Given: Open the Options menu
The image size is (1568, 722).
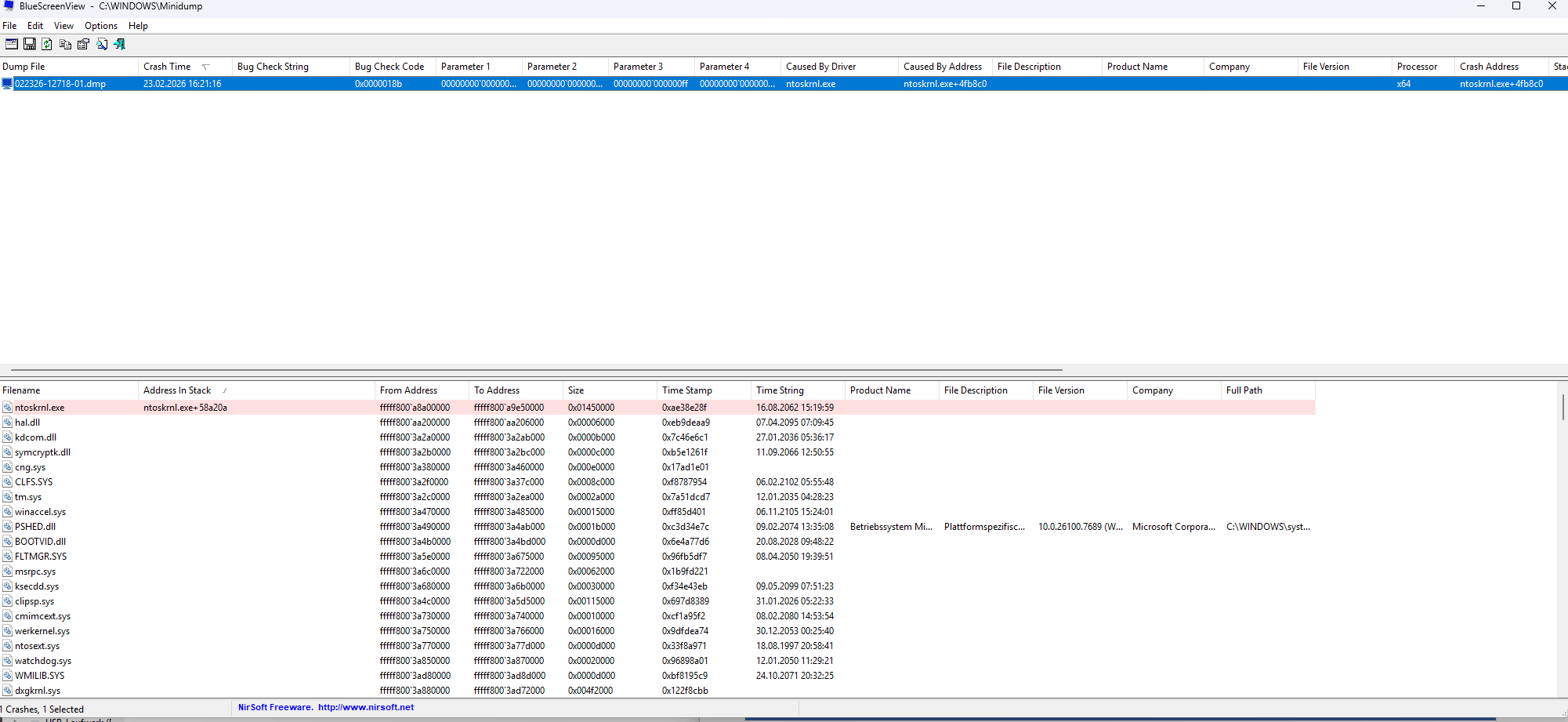Looking at the screenshot, I should click(101, 26).
